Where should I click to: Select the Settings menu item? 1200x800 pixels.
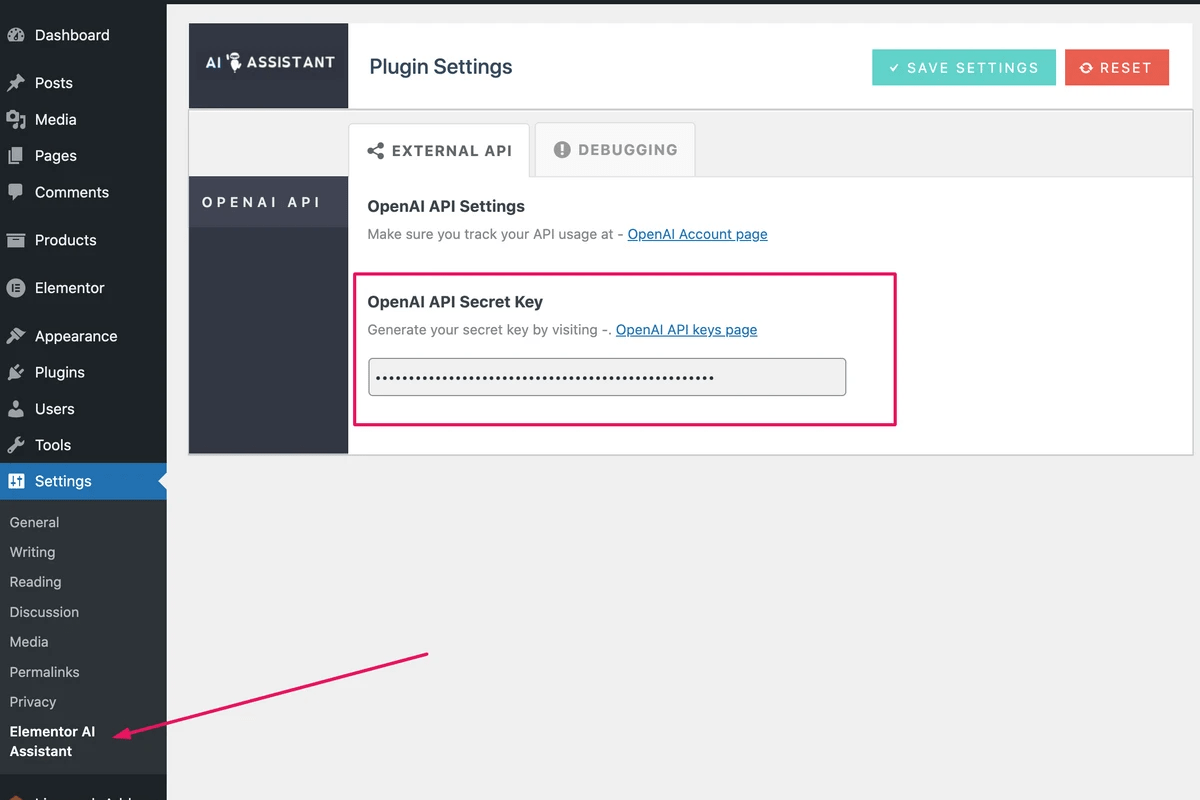83,481
